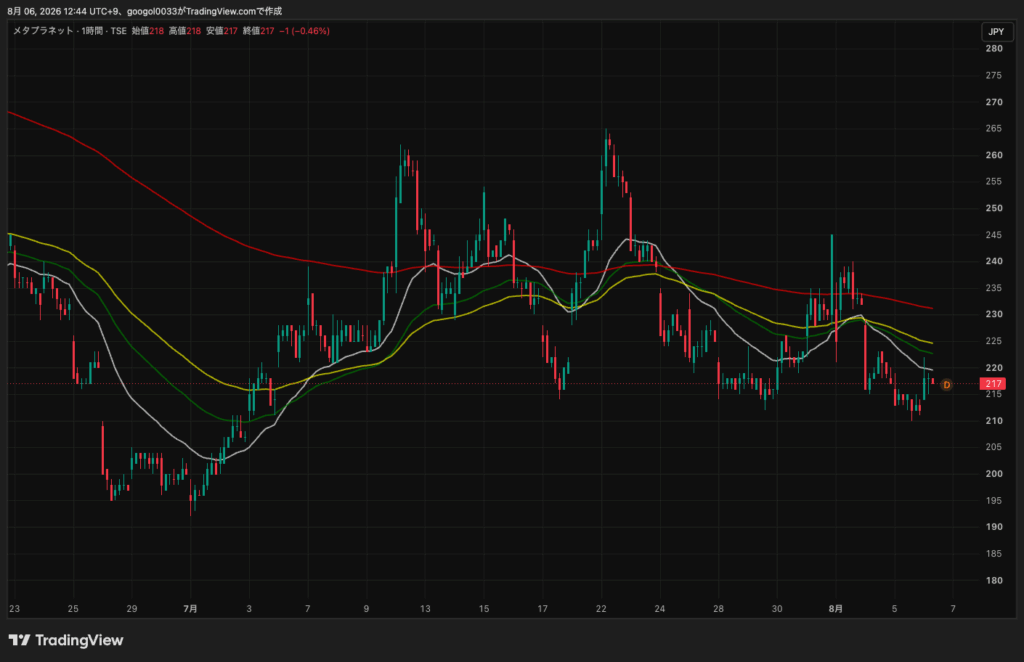Click the 250 price axis label
1024x662 pixels.
tap(994, 208)
